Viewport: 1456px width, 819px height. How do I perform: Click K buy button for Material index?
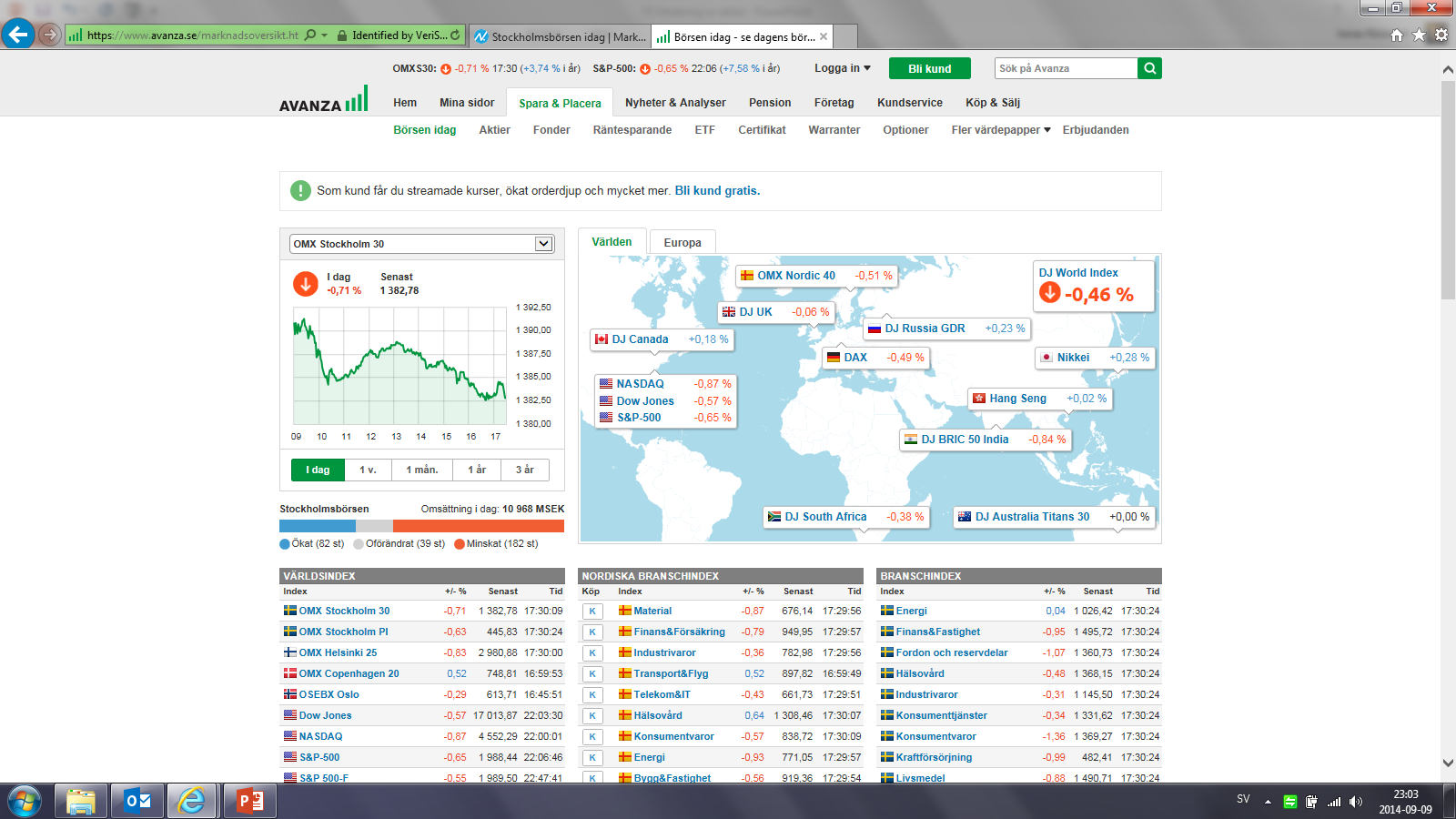[592, 612]
